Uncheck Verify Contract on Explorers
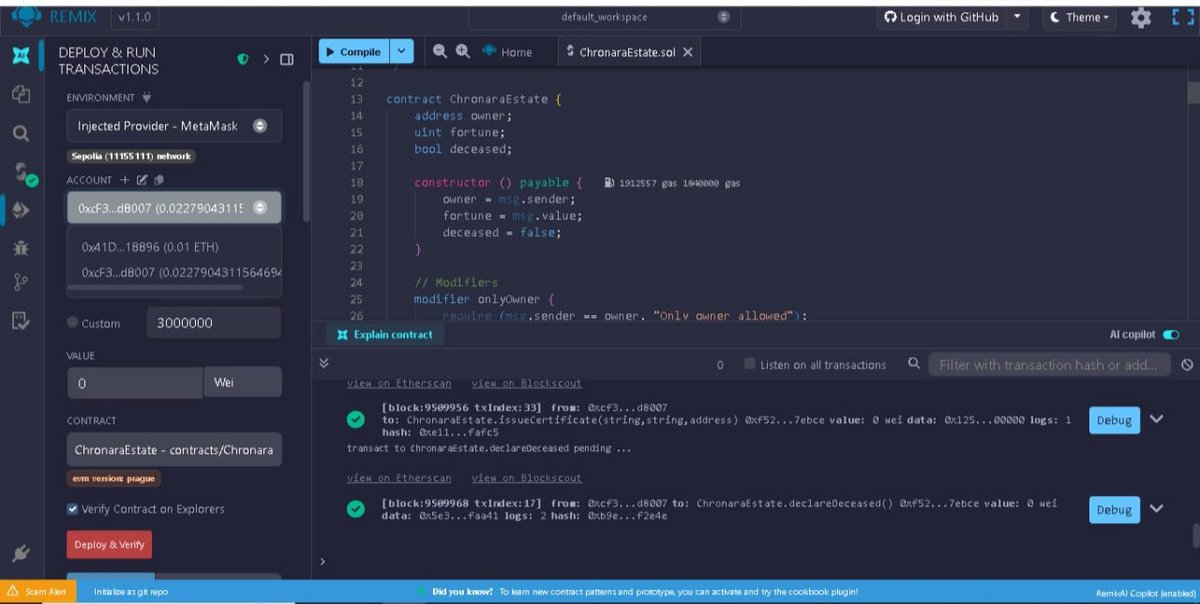Screen dimensions: 1200x604 [72, 509]
